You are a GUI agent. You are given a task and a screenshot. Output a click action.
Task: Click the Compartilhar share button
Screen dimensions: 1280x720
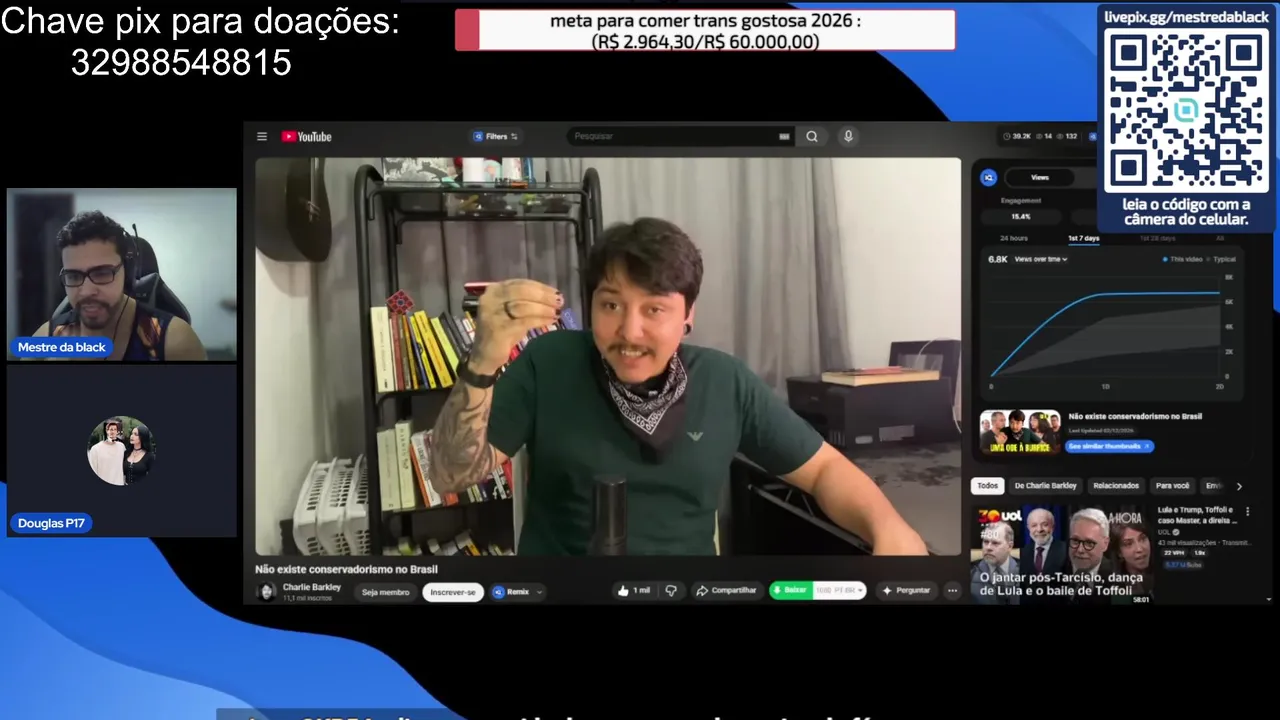pos(726,591)
